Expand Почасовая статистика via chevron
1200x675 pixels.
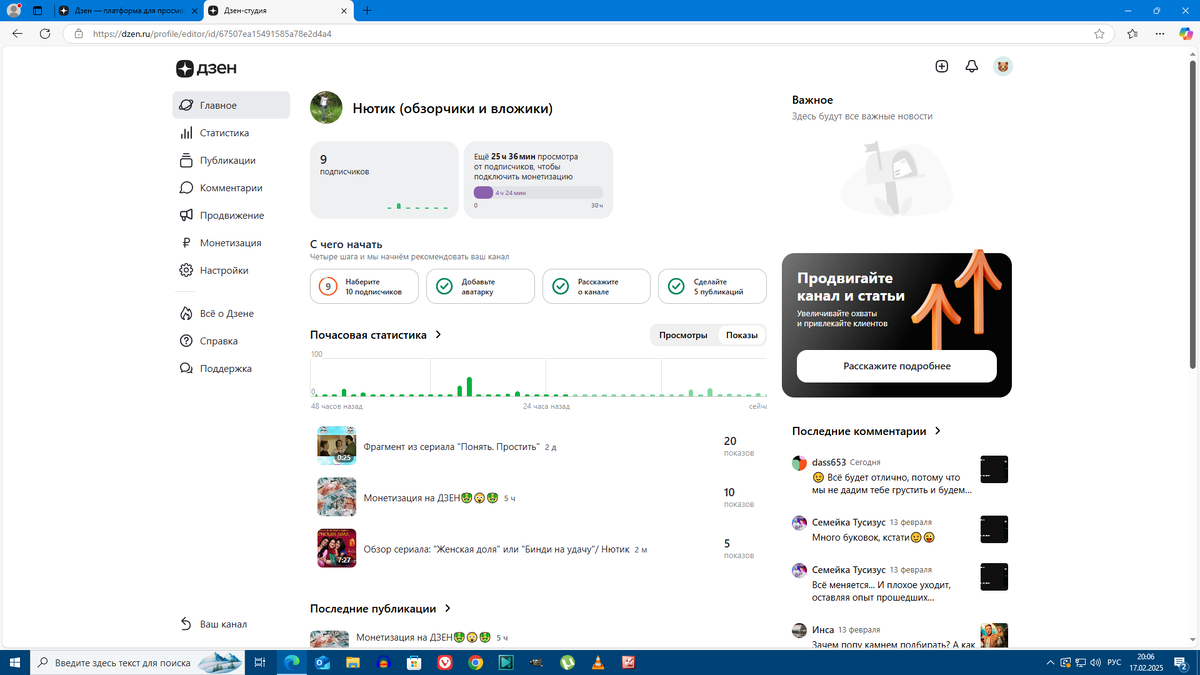coord(438,335)
